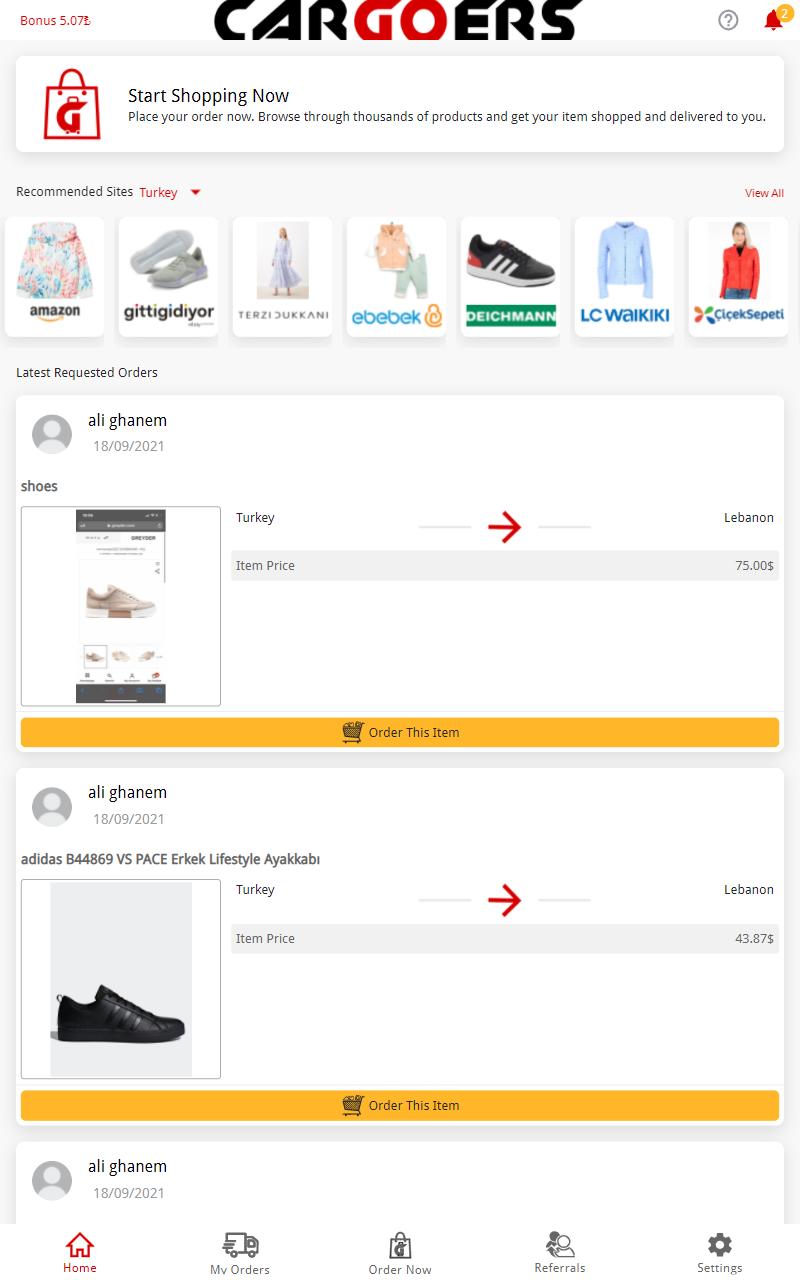Open the Terzi Dukkani site tile

(283, 277)
